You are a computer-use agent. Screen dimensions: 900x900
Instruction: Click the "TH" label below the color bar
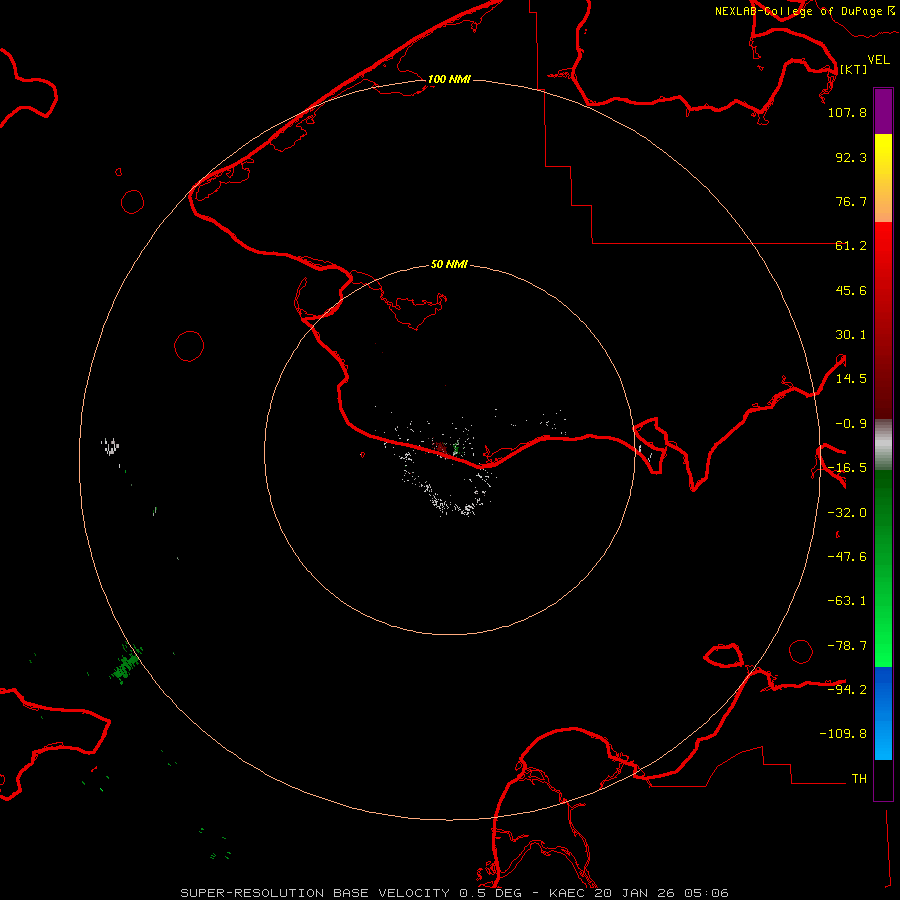pos(858,778)
